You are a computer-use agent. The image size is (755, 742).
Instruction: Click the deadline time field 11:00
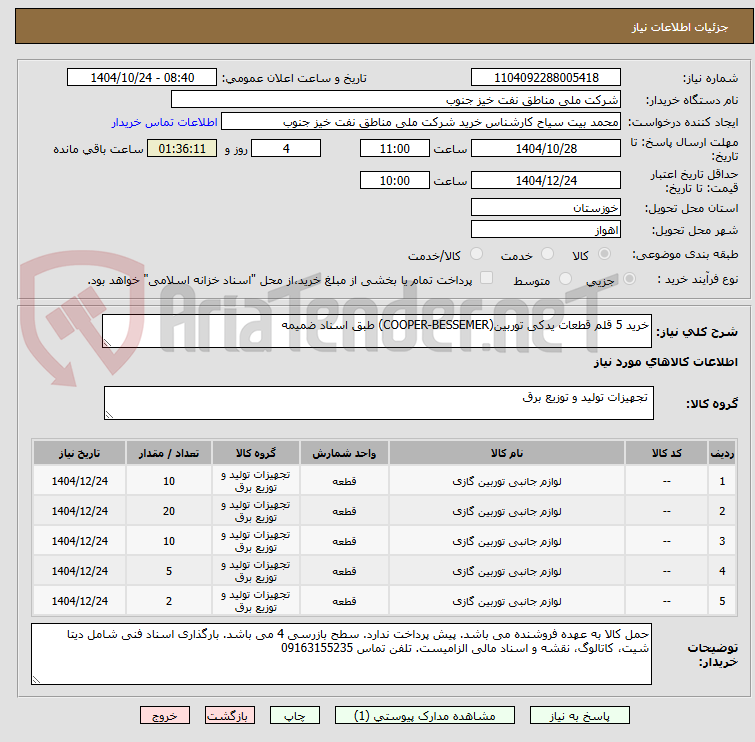(x=394, y=148)
